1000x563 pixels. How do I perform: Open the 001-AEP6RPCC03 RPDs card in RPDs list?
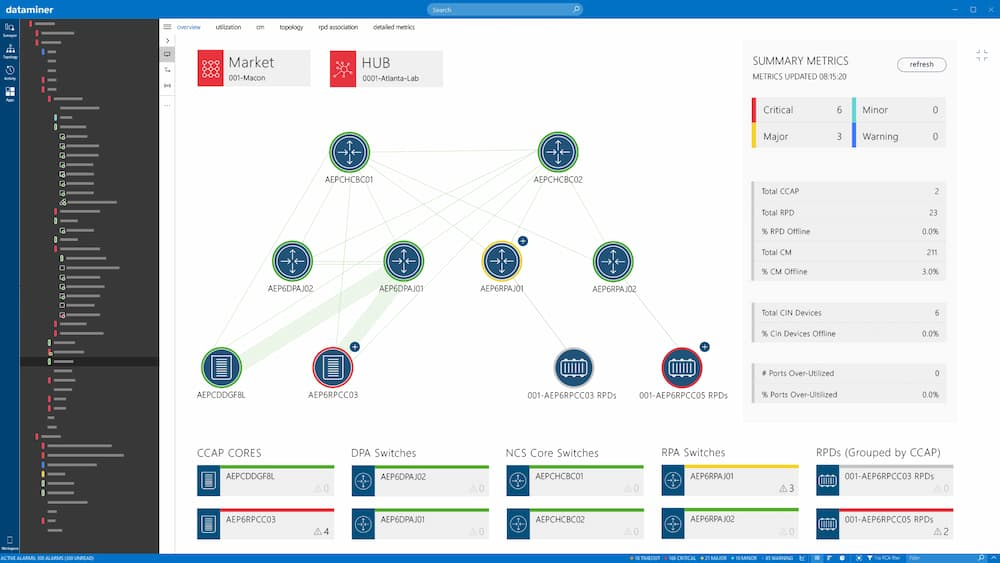tap(885, 481)
